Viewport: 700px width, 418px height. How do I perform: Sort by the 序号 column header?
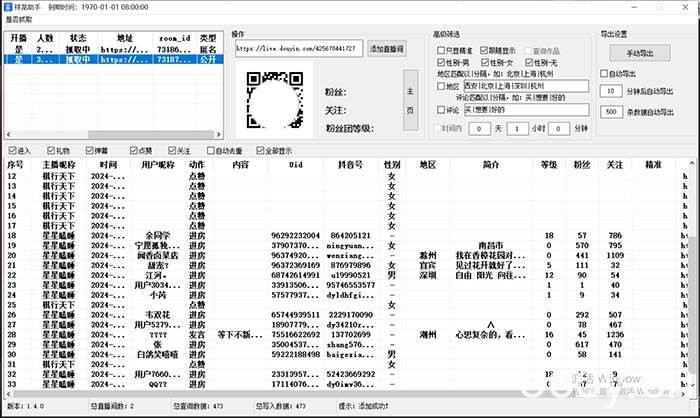[x=15, y=165]
